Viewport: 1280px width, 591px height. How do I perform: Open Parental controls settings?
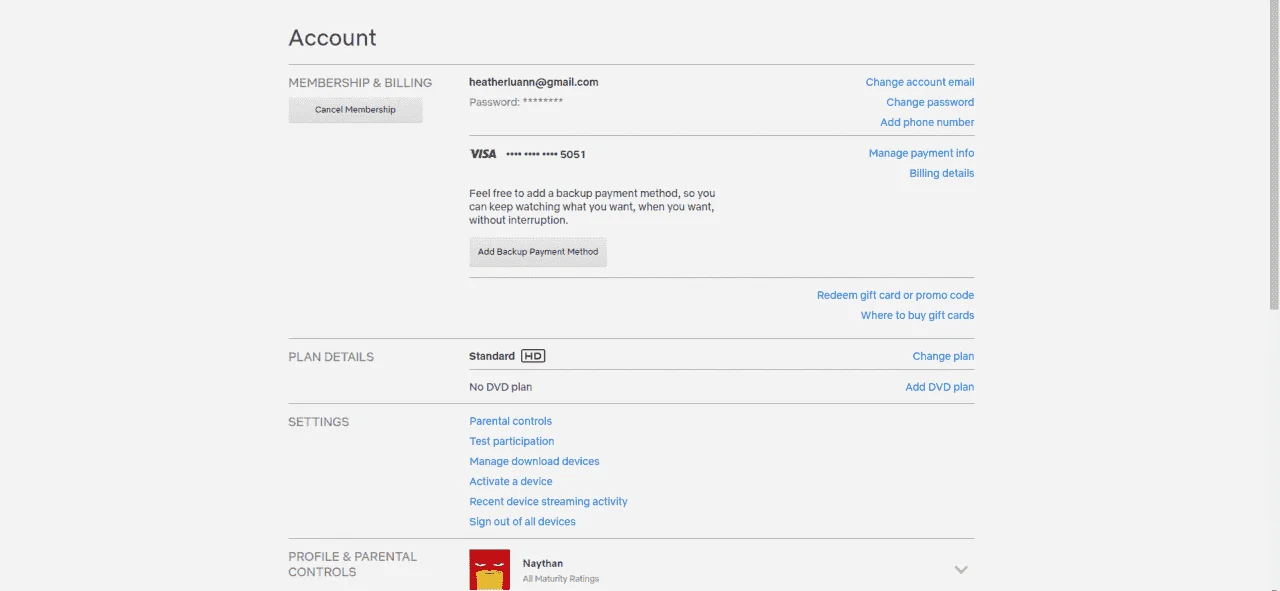(510, 421)
